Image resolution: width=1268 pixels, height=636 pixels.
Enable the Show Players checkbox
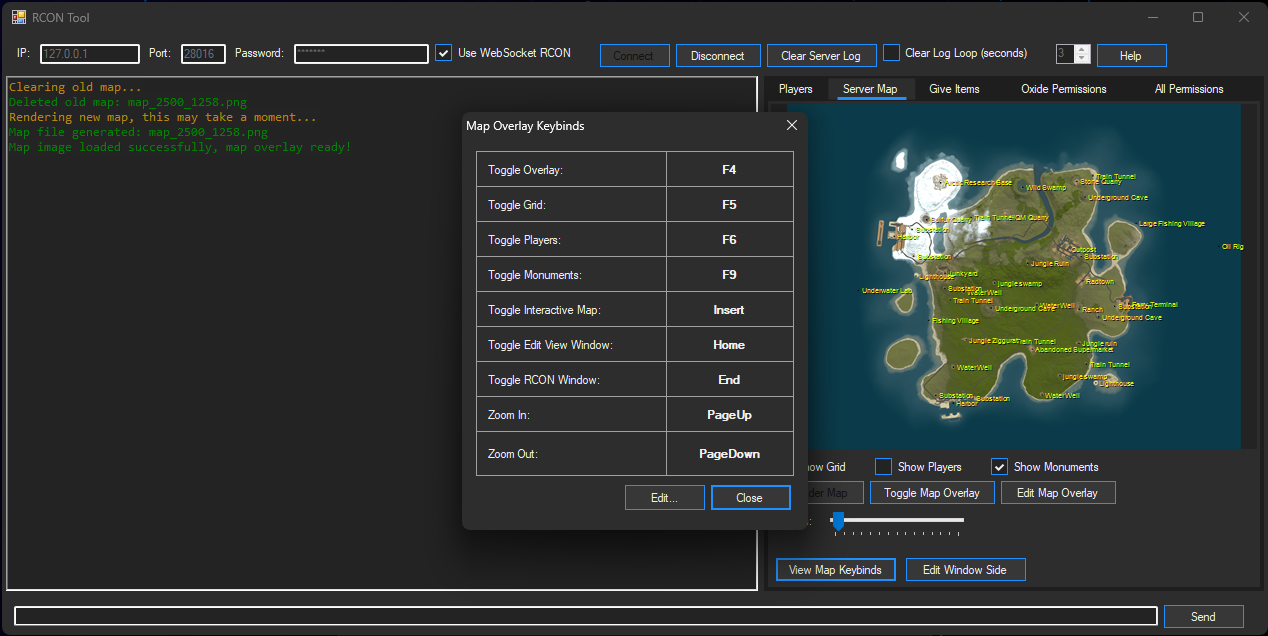point(883,467)
